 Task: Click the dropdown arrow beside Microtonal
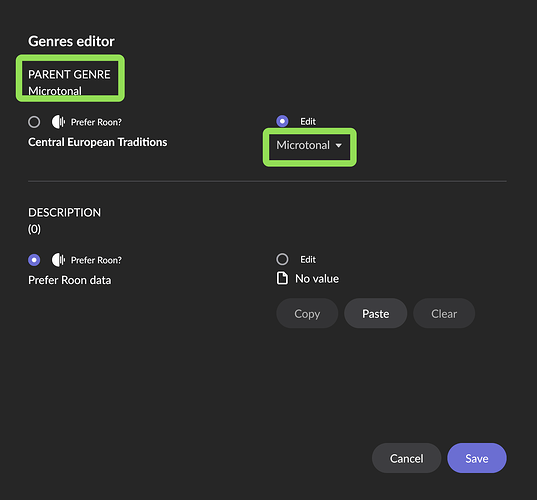click(339, 146)
